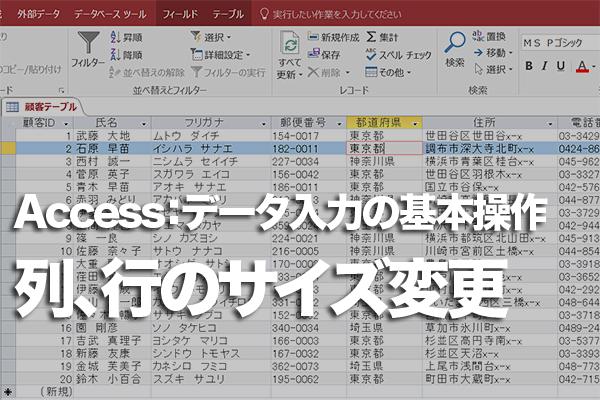
Task: Open 顧客ID column dropdown arrow
Action: [x=66, y=124]
